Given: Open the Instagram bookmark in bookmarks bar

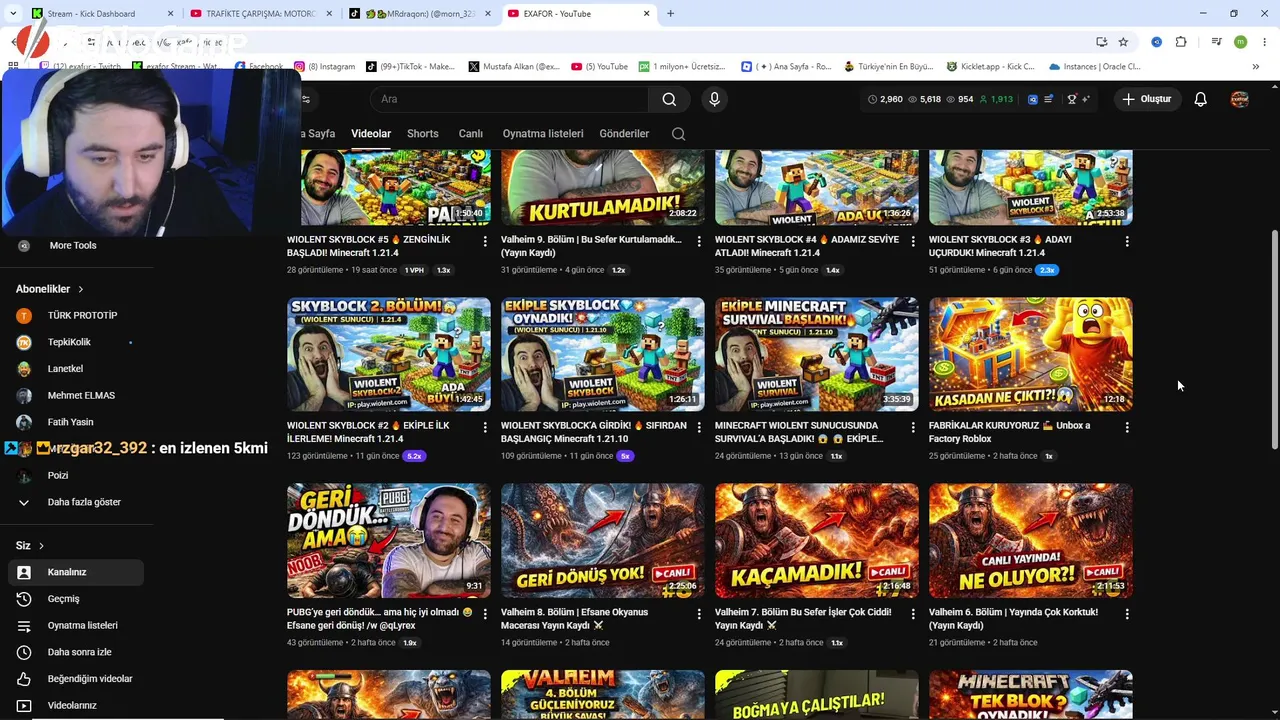Looking at the screenshot, I should 325,67.
